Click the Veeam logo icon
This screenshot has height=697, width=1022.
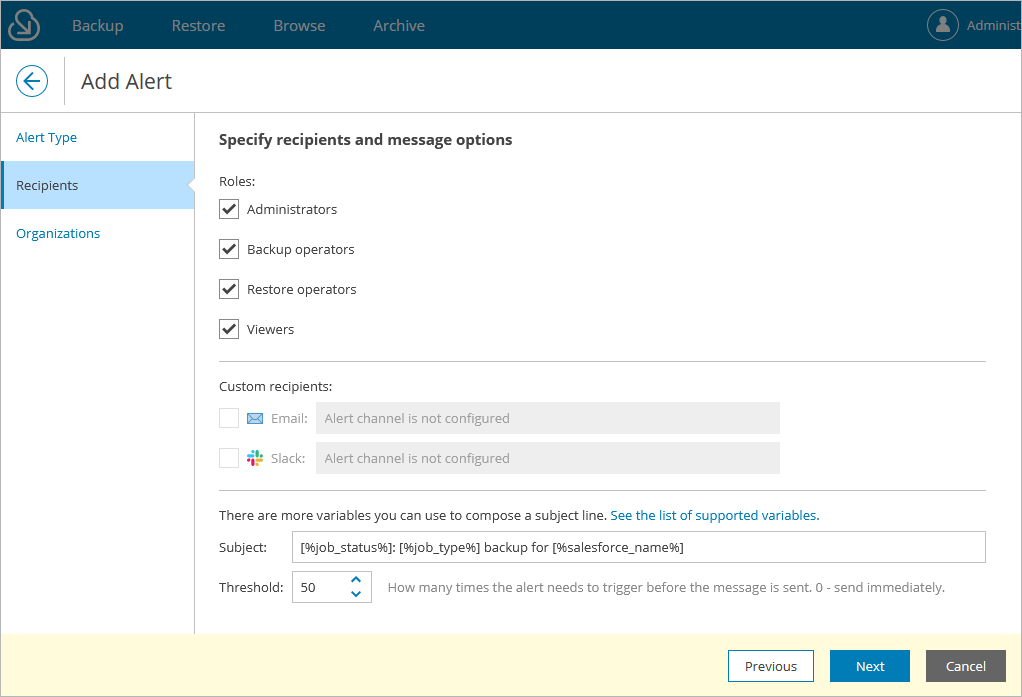pos(22,24)
